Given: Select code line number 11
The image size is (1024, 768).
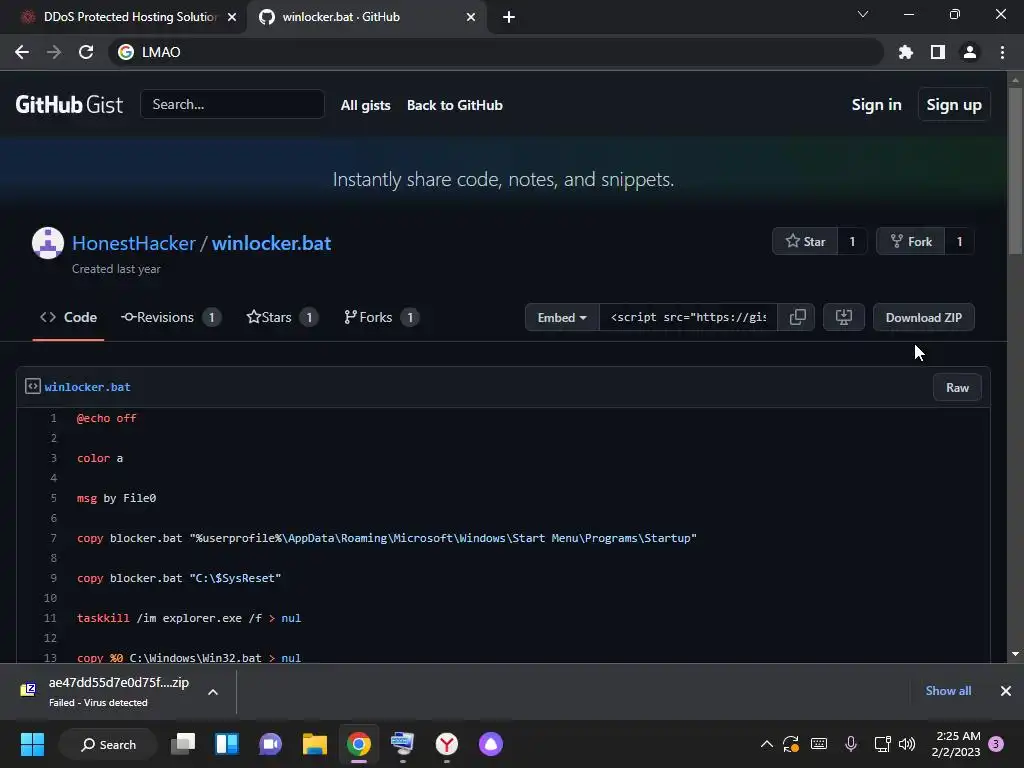Looking at the screenshot, I should pyautogui.click(x=50, y=618).
